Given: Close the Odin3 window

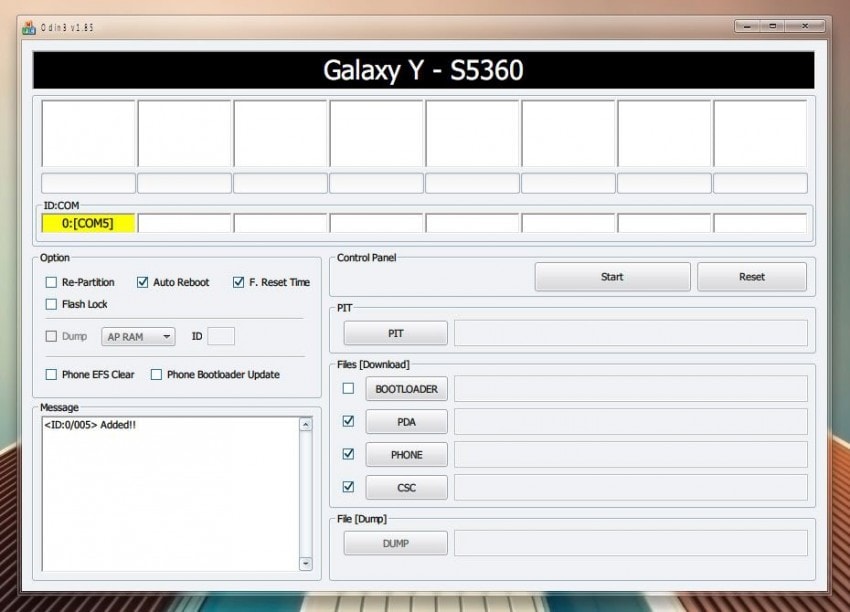Looking at the screenshot, I should 805,26.
